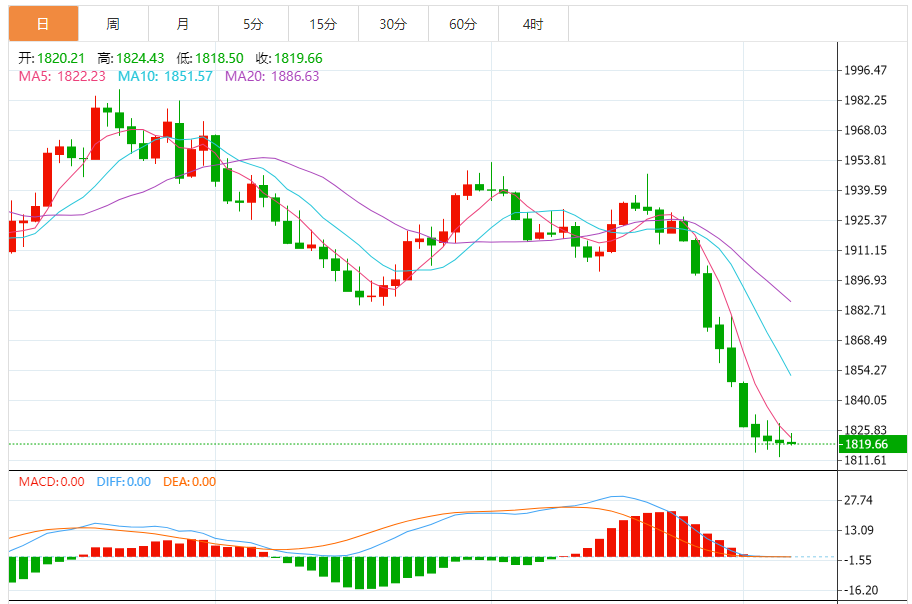Click the low price 1818.50 value

[219, 58]
